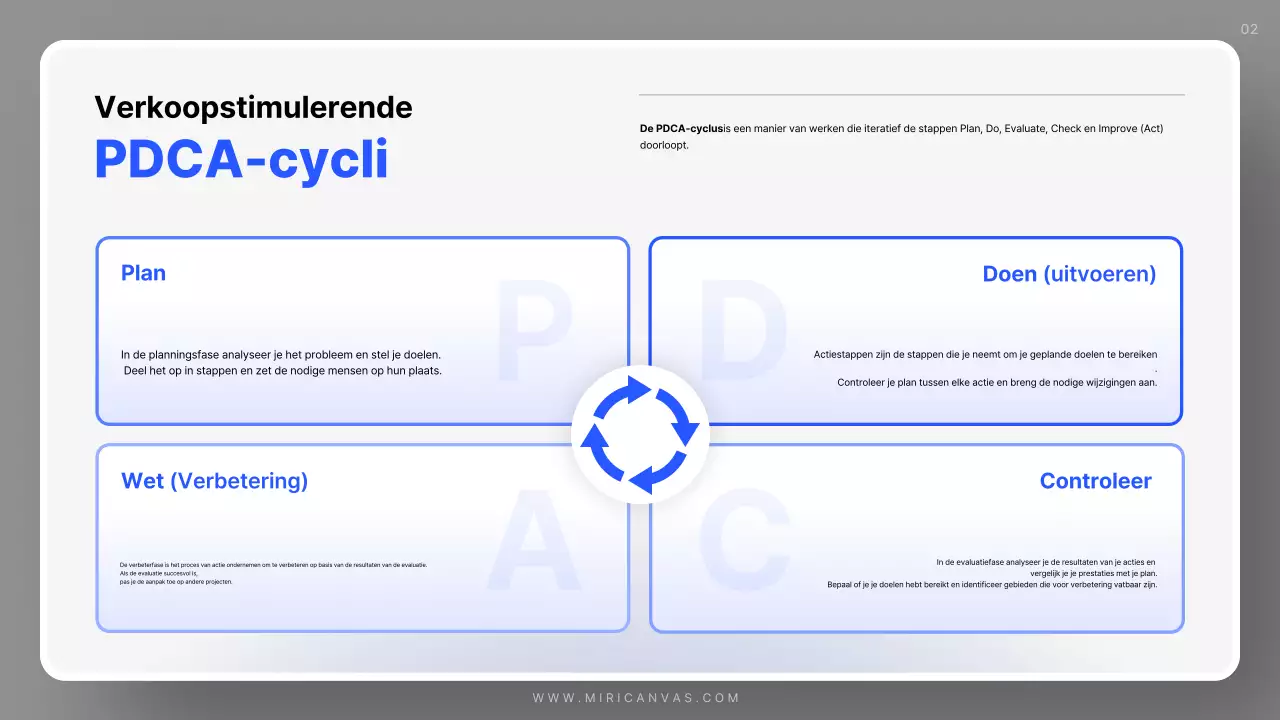The image size is (1280, 720).
Task: Open the WWW.MIRICANVAS.COM link
Action: pyautogui.click(x=636, y=698)
